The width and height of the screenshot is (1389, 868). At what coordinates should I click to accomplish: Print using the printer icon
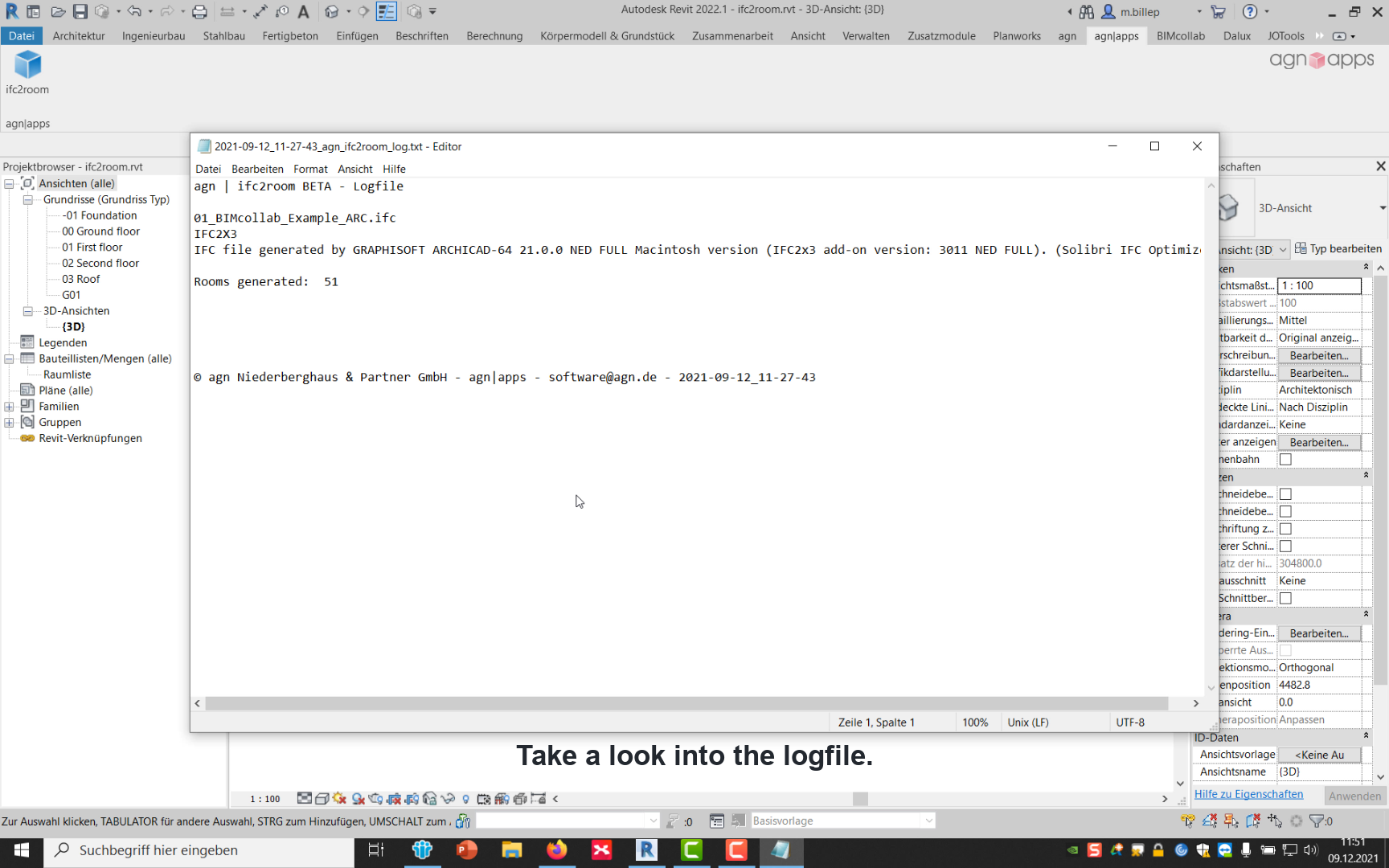pyautogui.click(x=199, y=11)
